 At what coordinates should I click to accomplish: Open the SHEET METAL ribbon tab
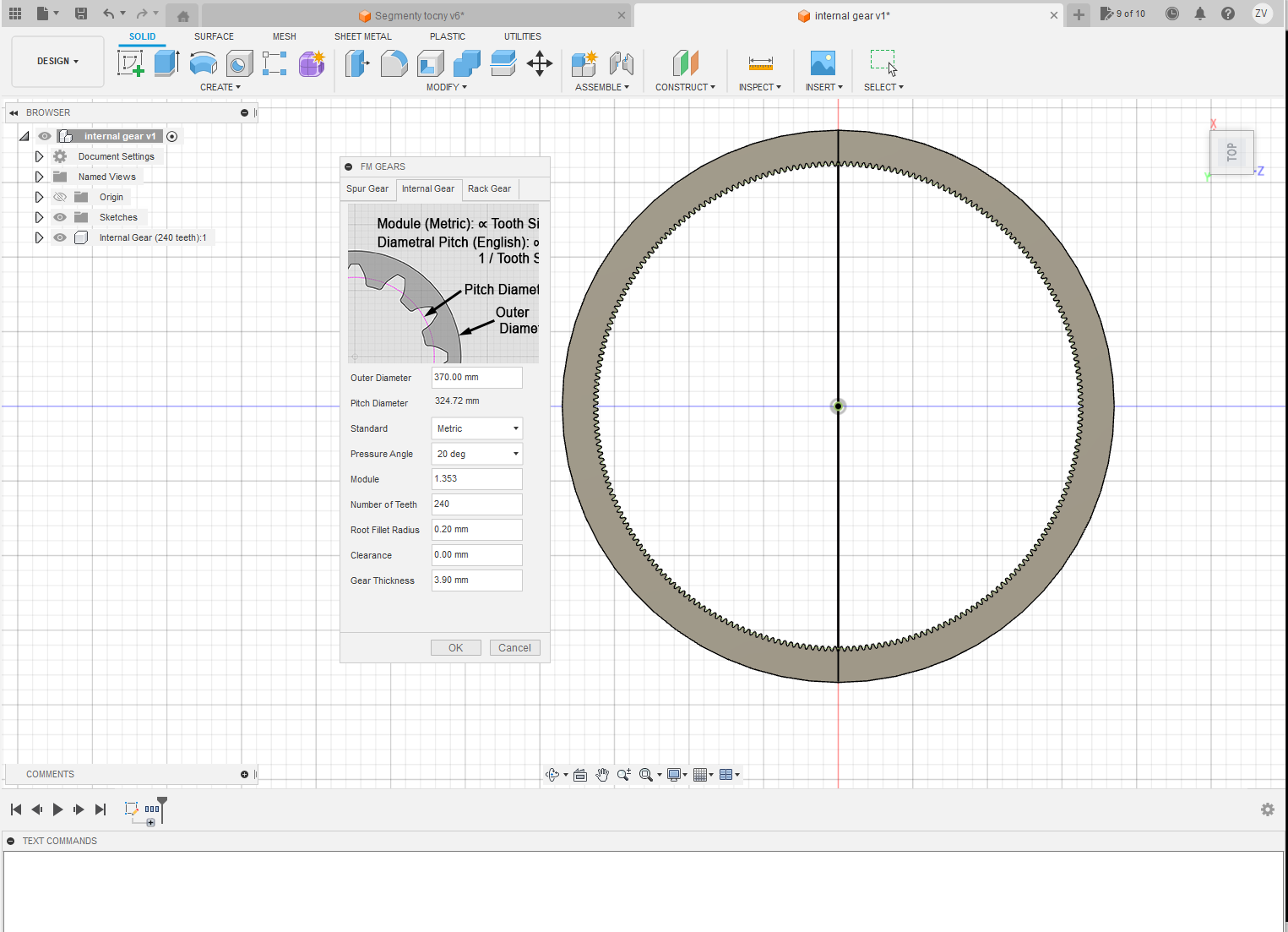click(x=362, y=36)
